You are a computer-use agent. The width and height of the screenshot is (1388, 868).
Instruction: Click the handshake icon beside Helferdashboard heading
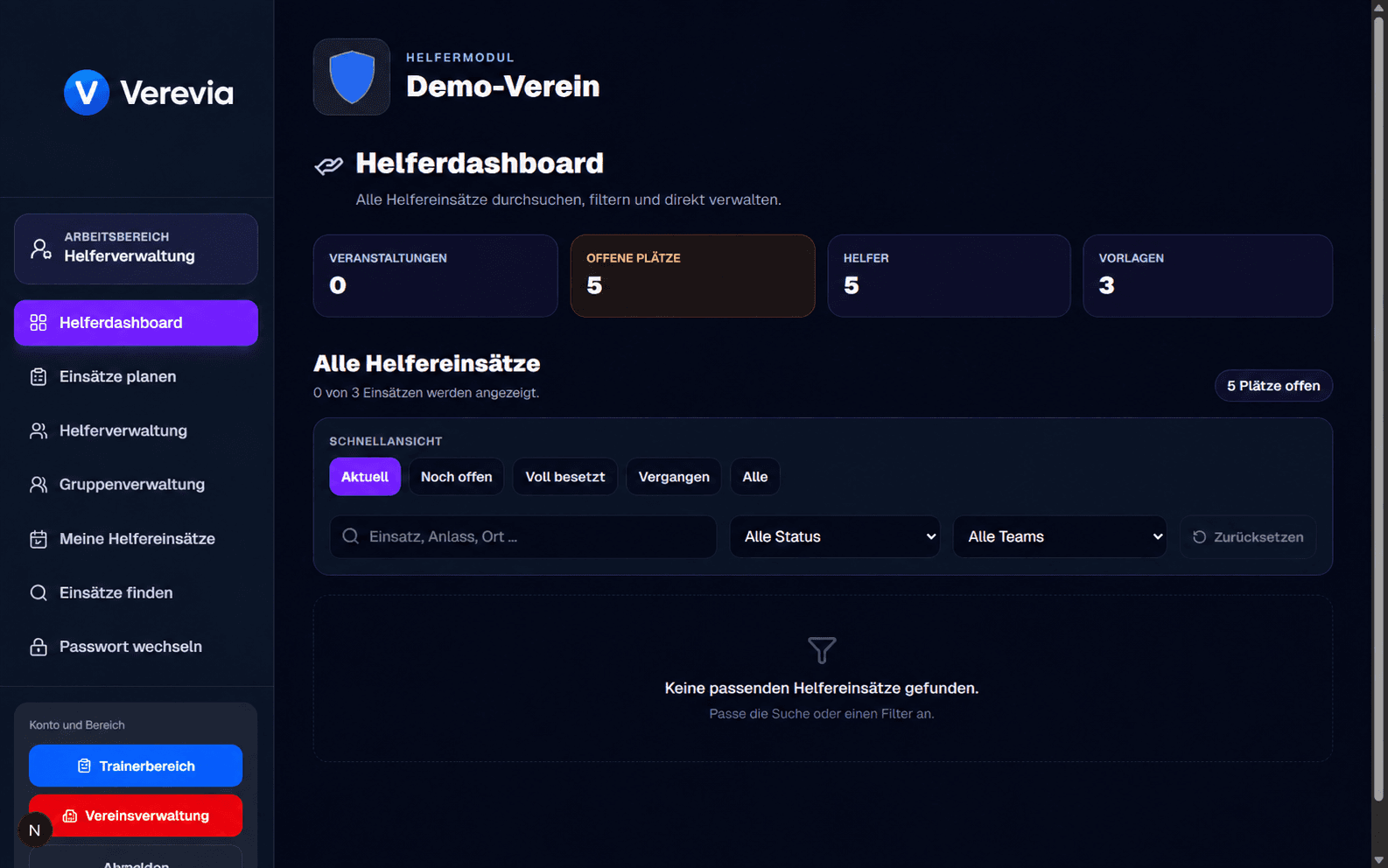329,164
